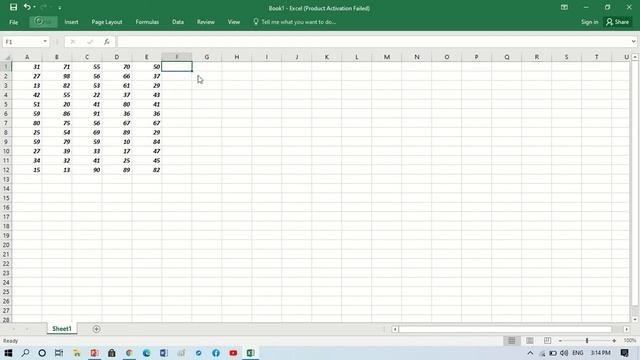Screen dimensions: 640x360
Task: Open YouTube from the taskbar
Action: (233, 353)
